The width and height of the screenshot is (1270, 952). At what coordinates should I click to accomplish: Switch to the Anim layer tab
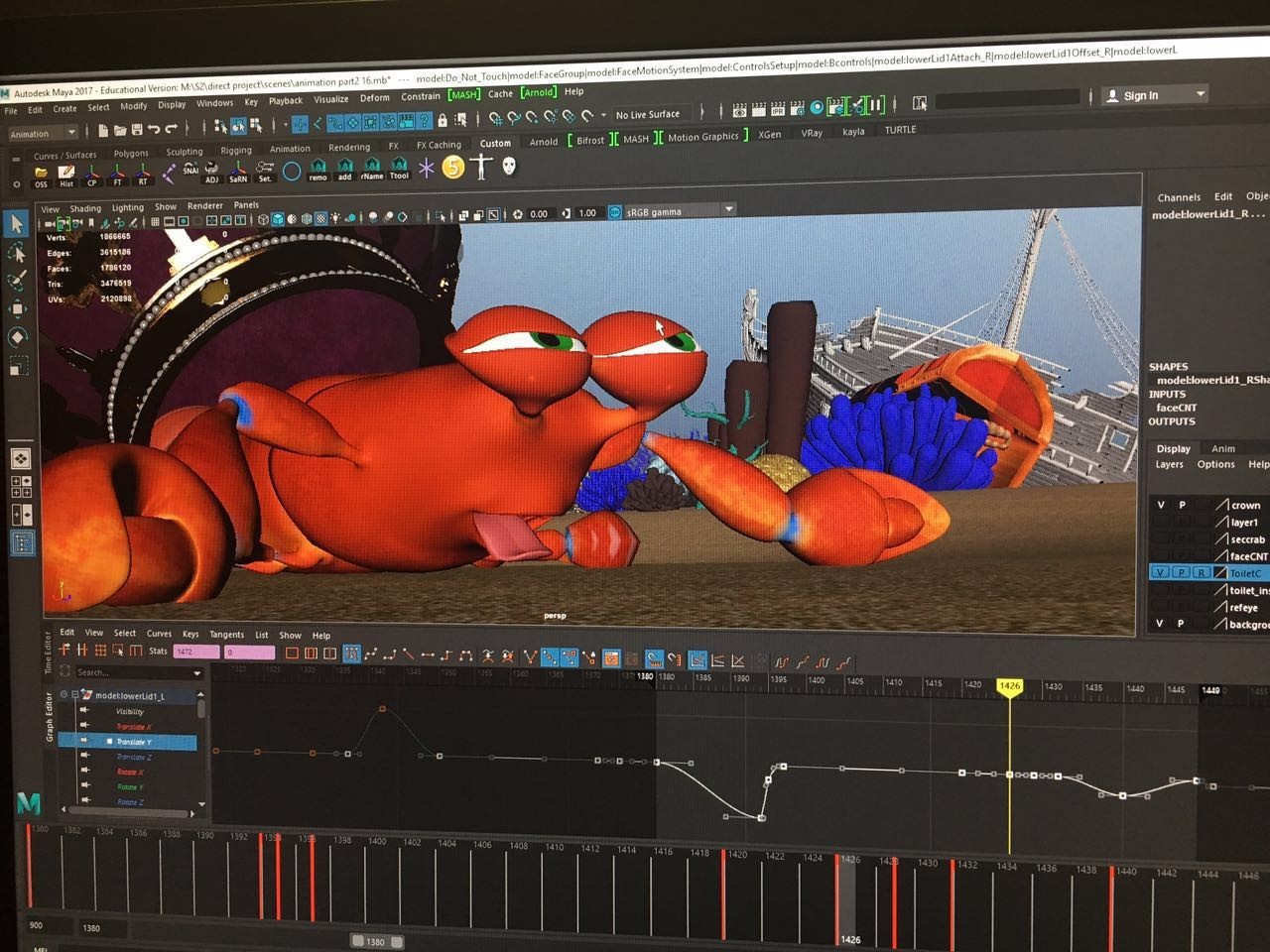pyautogui.click(x=1223, y=448)
